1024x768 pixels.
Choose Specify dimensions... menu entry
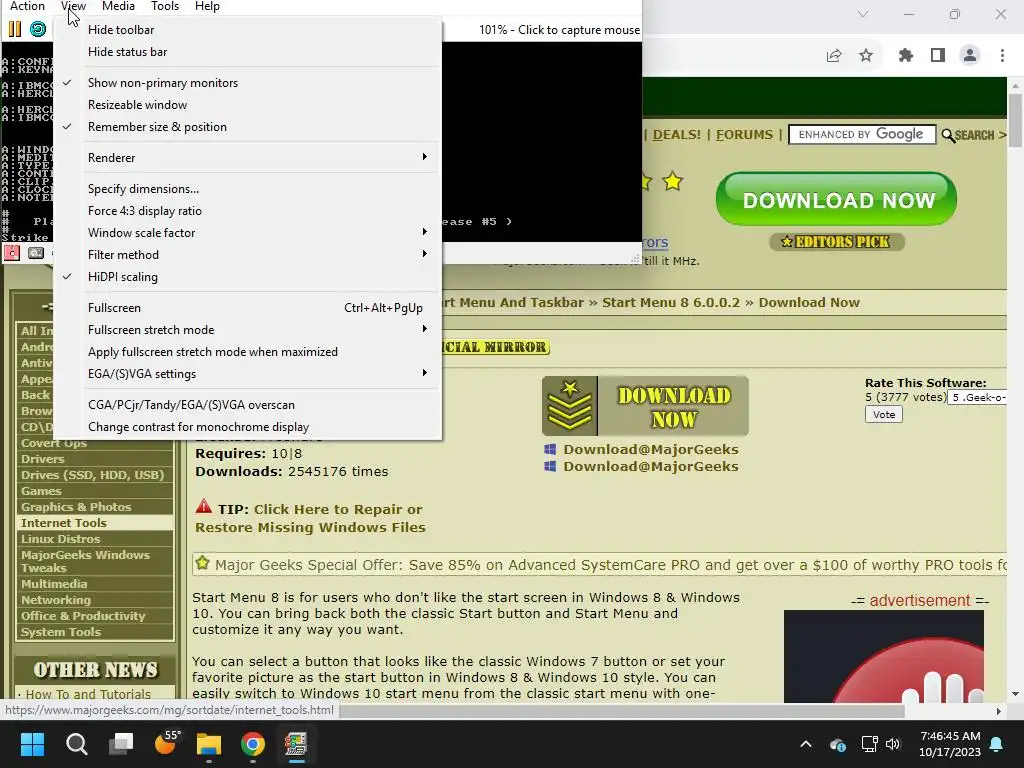pyautogui.click(x=248, y=189)
